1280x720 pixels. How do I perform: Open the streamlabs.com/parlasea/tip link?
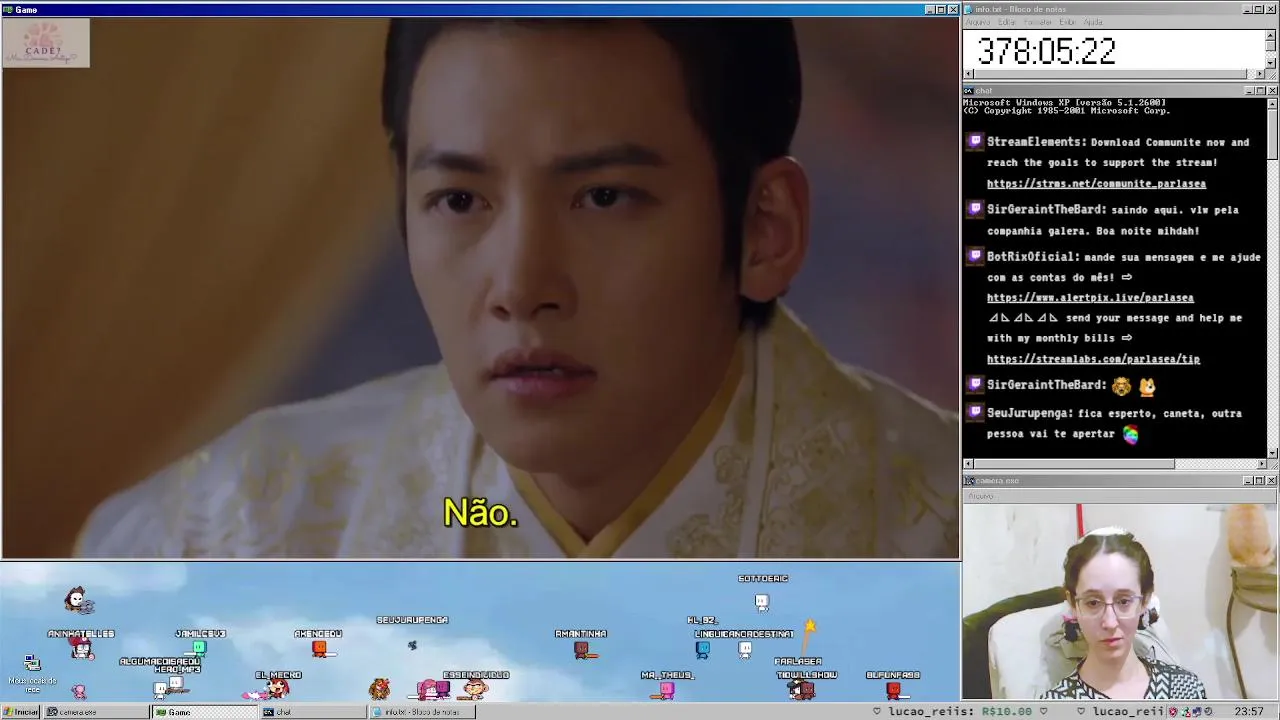[1093, 359]
